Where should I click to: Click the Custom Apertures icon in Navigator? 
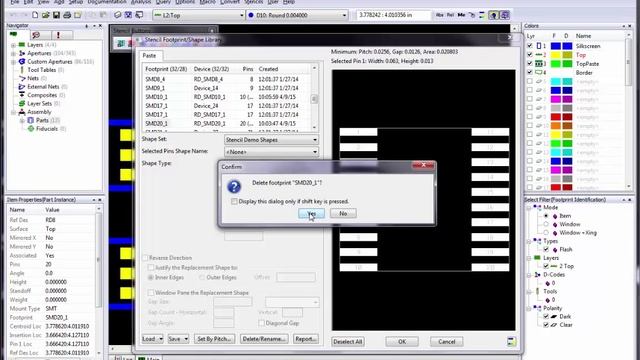click(x=22, y=62)
